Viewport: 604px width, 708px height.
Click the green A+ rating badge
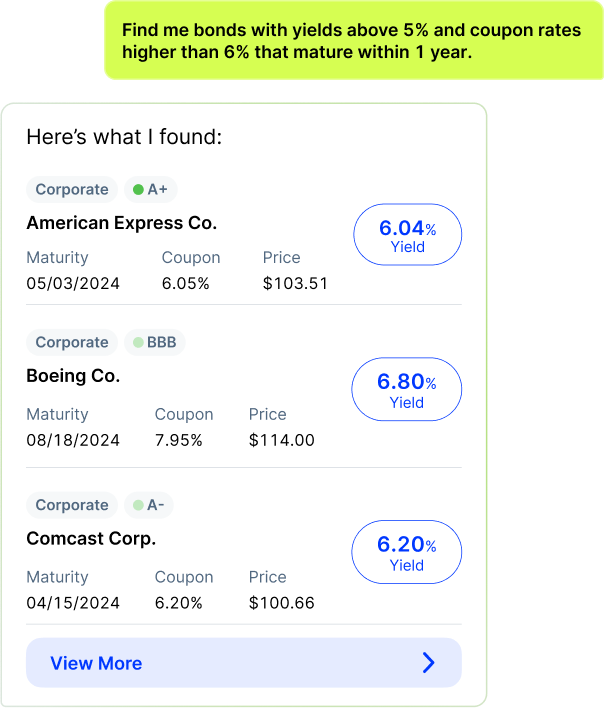click(x=150, y=189)
